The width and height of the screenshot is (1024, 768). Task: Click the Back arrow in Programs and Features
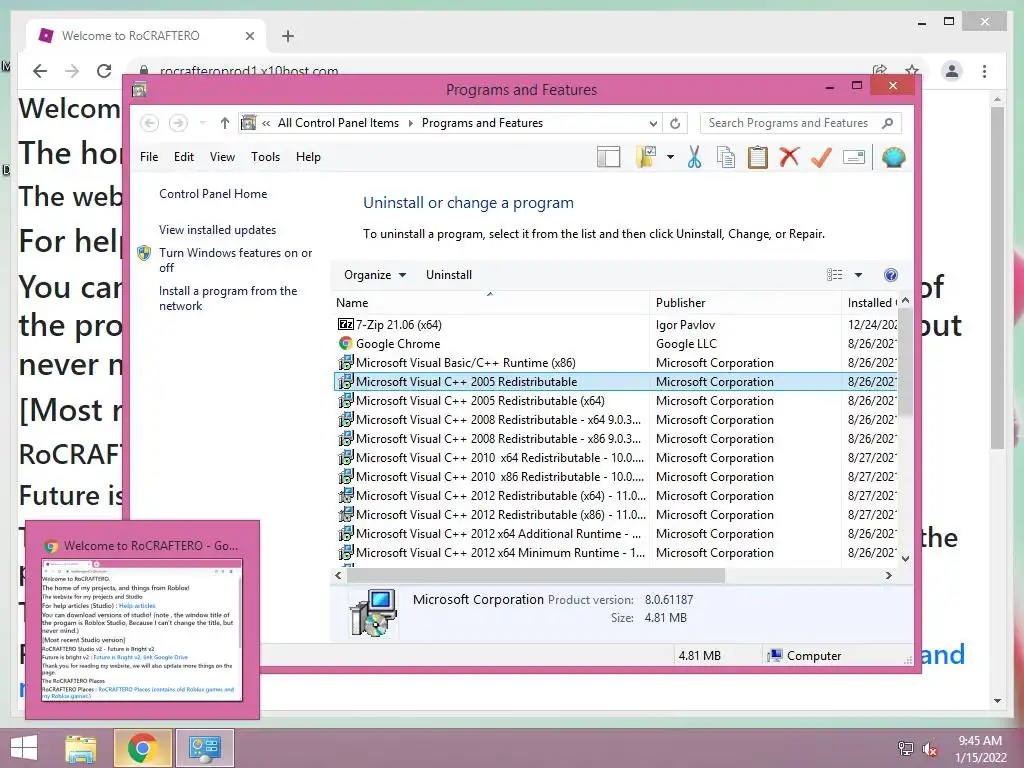pyautogui.click(x=150, y=123)
